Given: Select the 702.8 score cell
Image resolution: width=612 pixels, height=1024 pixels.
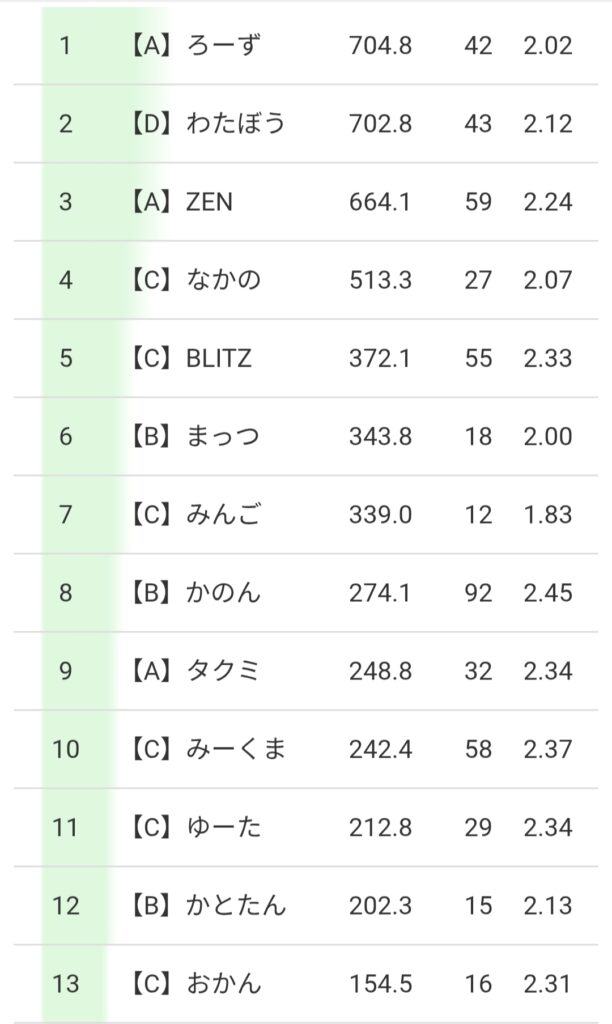Looking at the screenshot, I should tap(380, 124).
